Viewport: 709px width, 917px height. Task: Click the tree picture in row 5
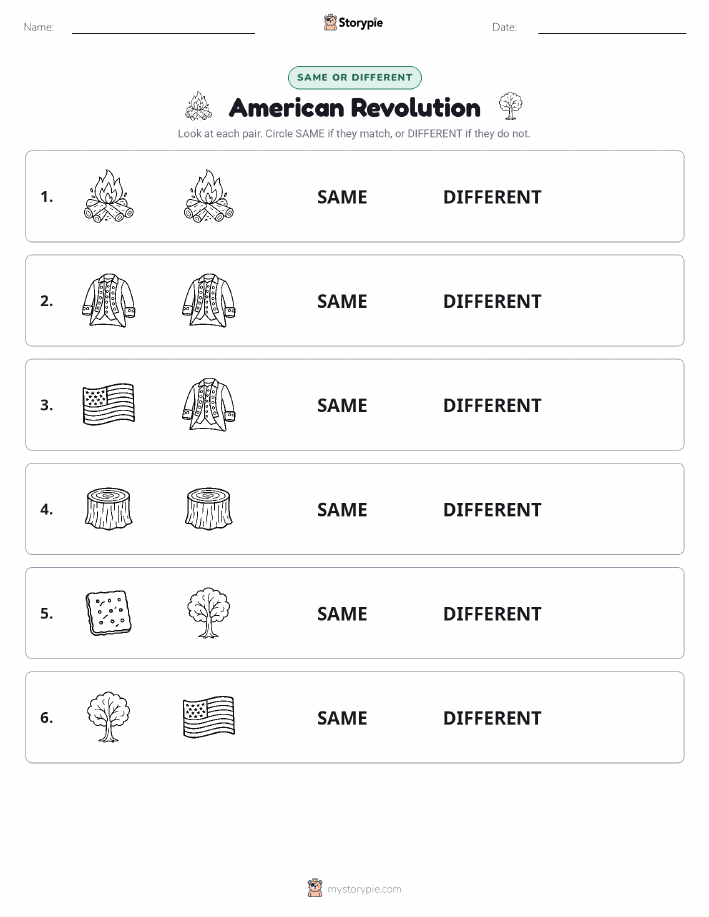[209, 613]
